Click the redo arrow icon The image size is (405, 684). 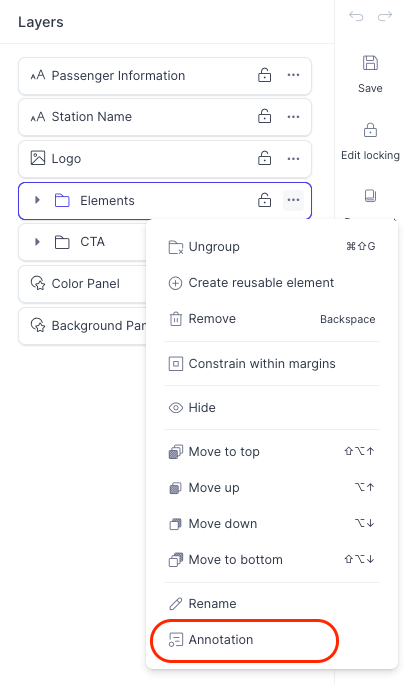point(384,17)
